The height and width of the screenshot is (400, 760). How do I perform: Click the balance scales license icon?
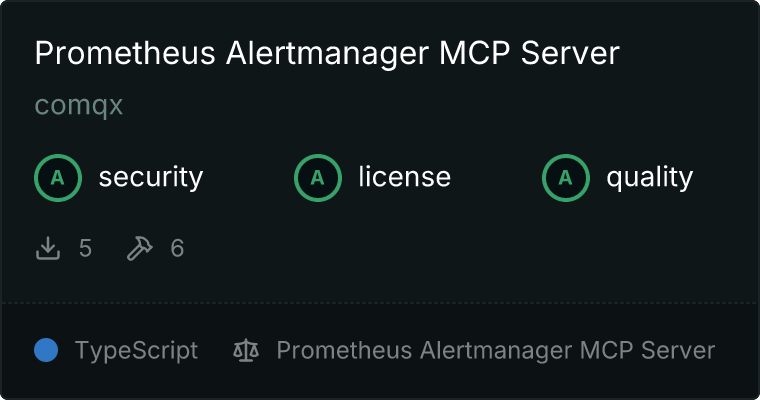pyautogui.click(x=246, y=350)
